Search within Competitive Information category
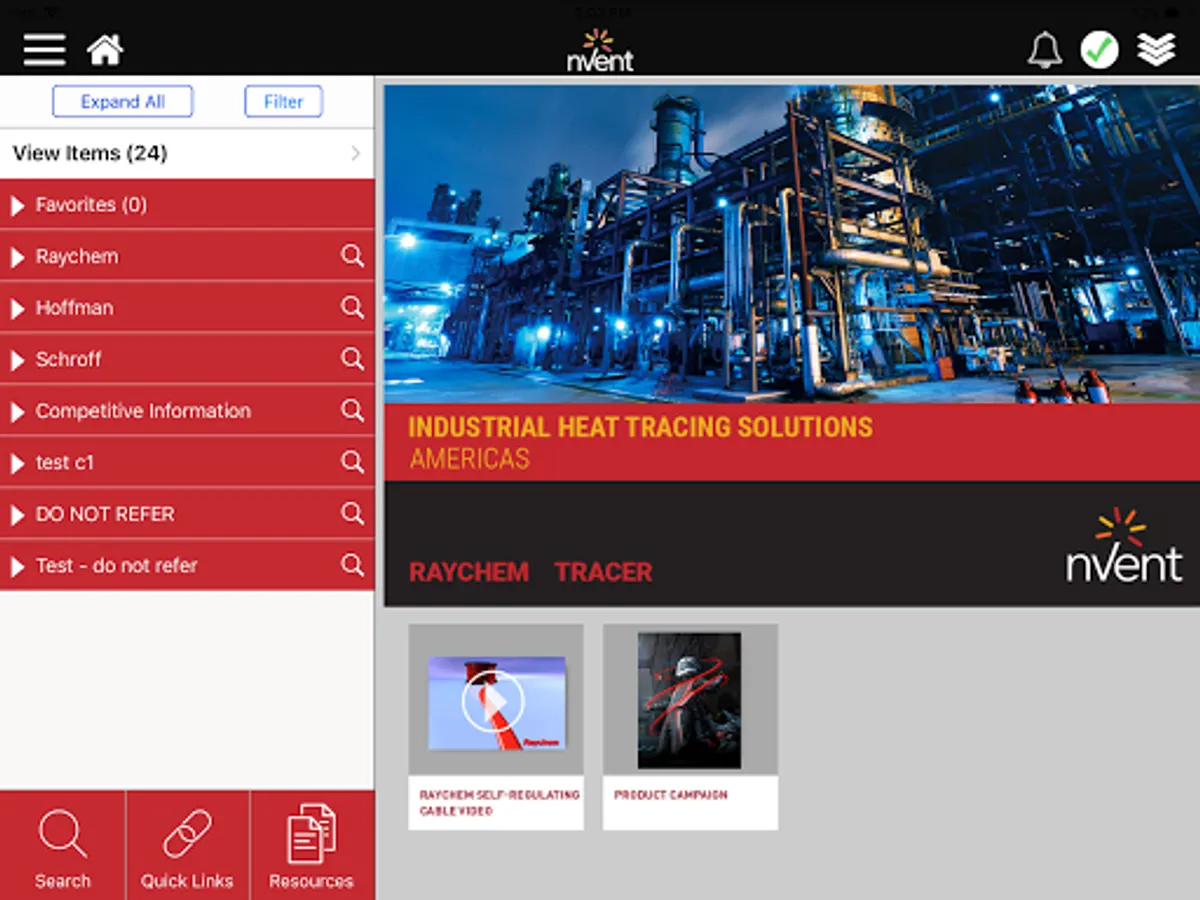 [x=352, y=410]
